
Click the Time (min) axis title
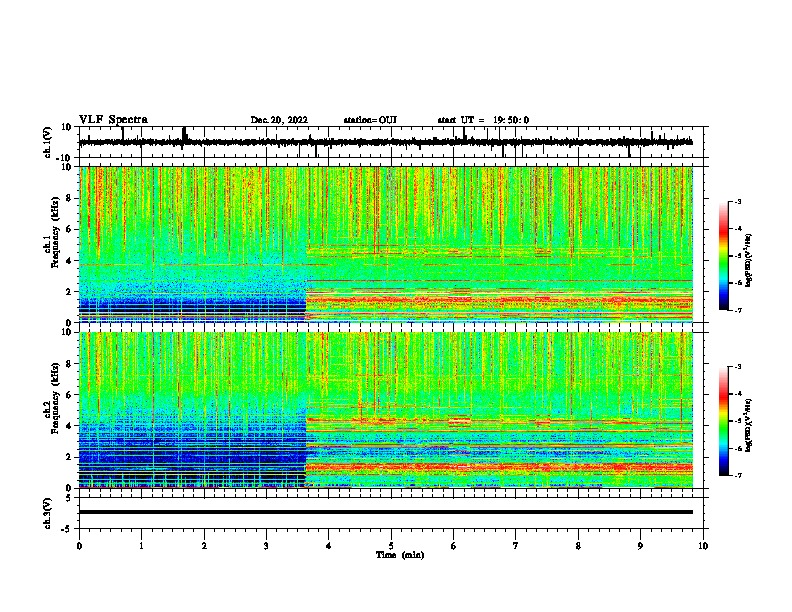(400, 555)
